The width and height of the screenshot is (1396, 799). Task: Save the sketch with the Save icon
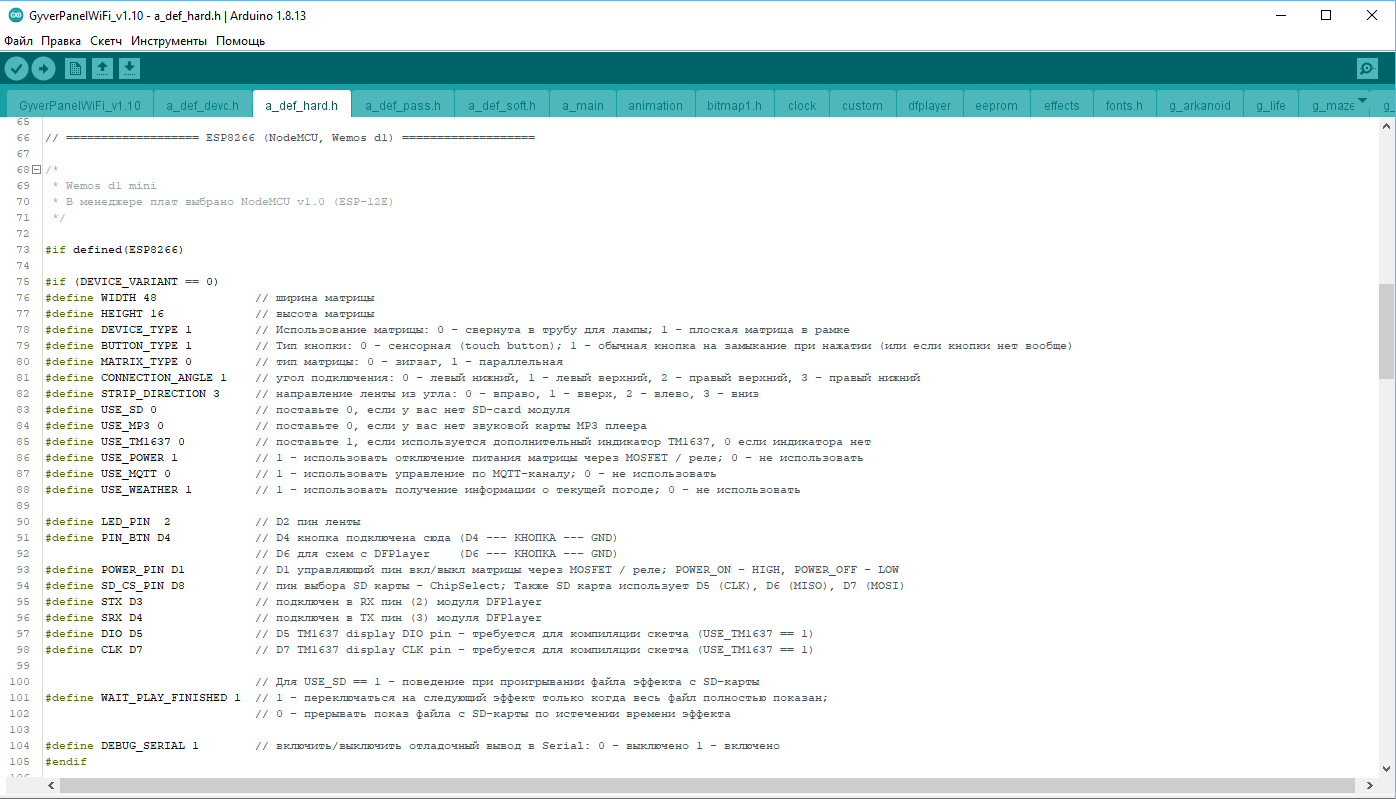[x=129, y=68]
